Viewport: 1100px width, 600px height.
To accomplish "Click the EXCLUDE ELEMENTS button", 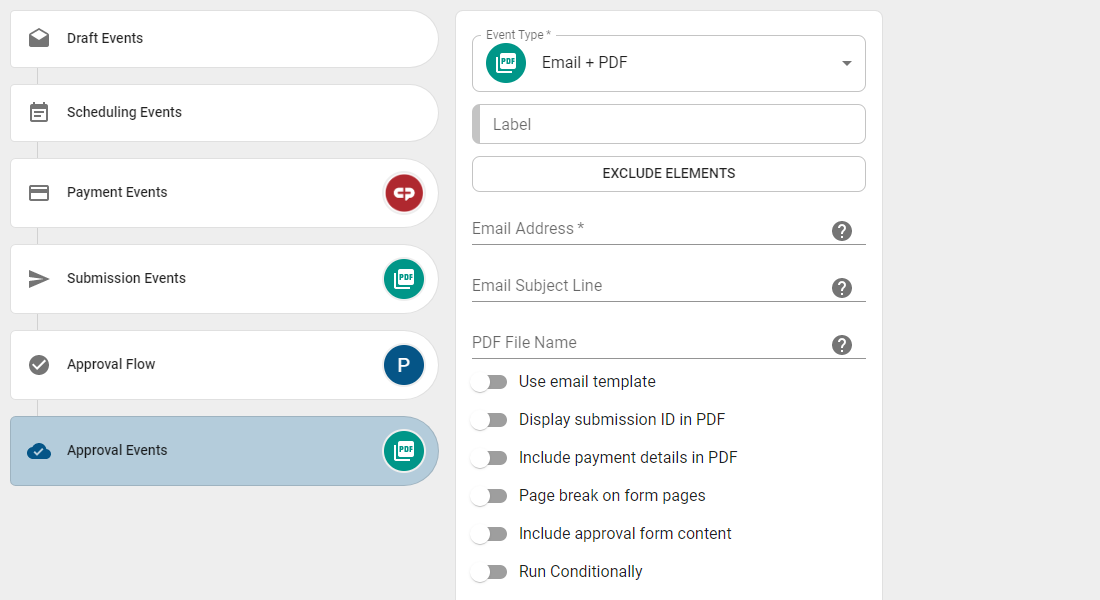I will [669, 174].
